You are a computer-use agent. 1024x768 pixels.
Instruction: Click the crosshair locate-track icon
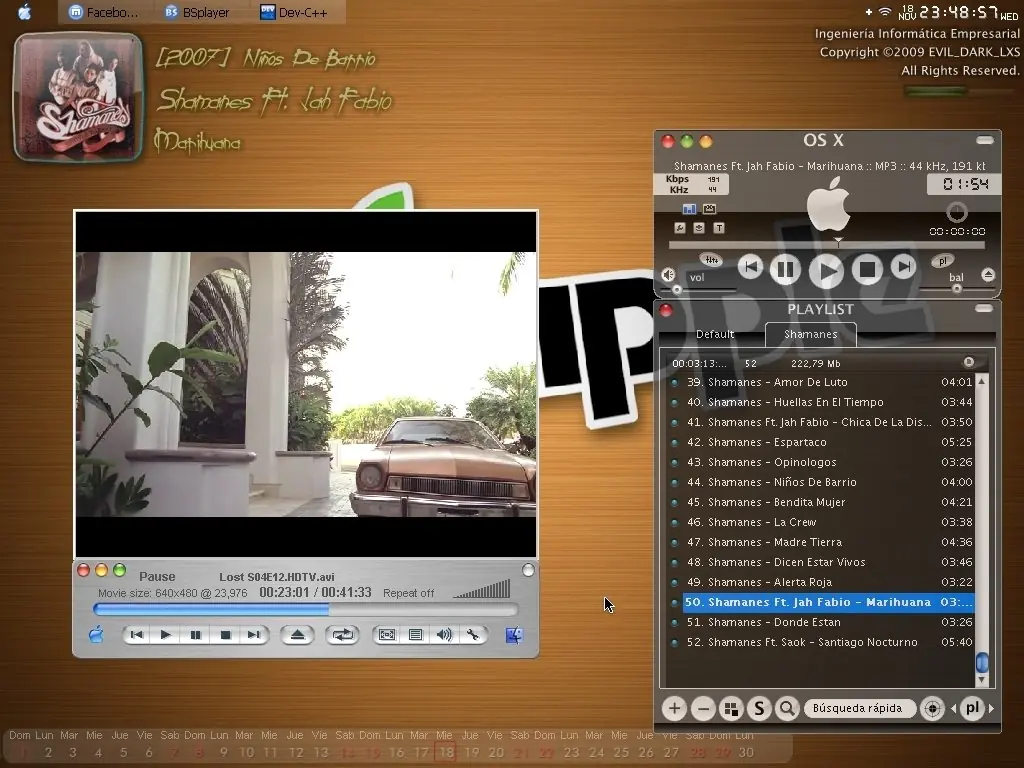(933, 709)
